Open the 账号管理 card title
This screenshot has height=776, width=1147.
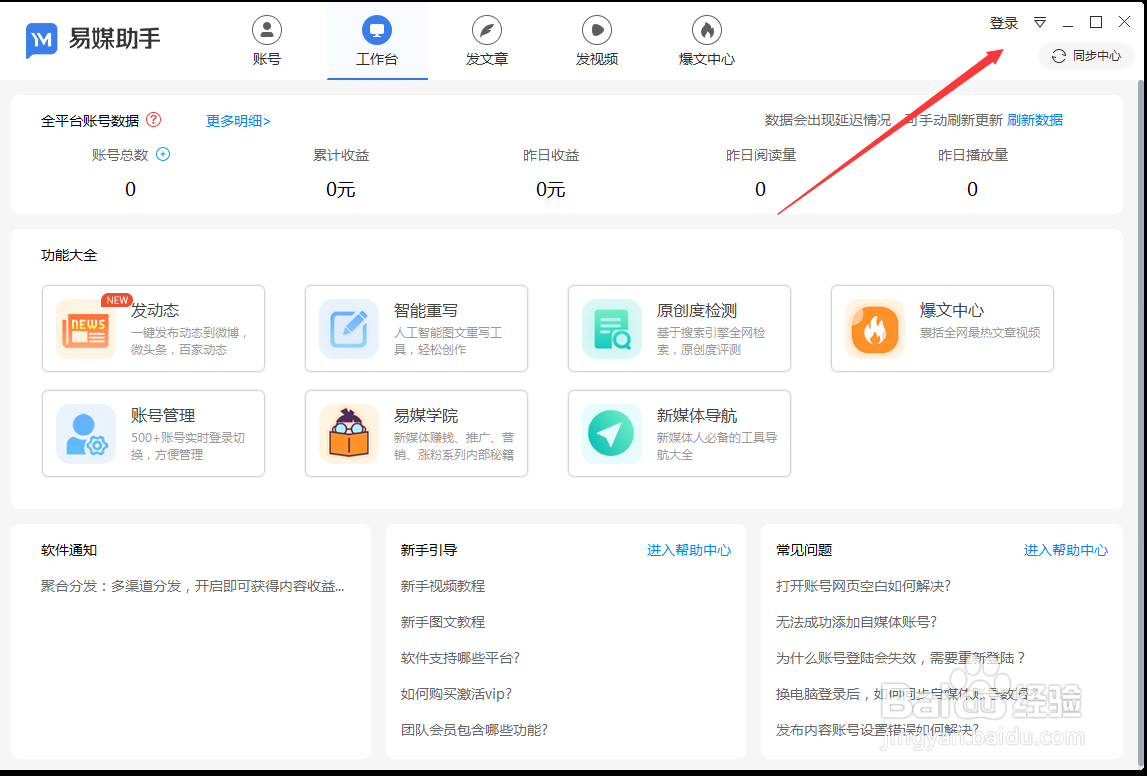tap(163, 416)
